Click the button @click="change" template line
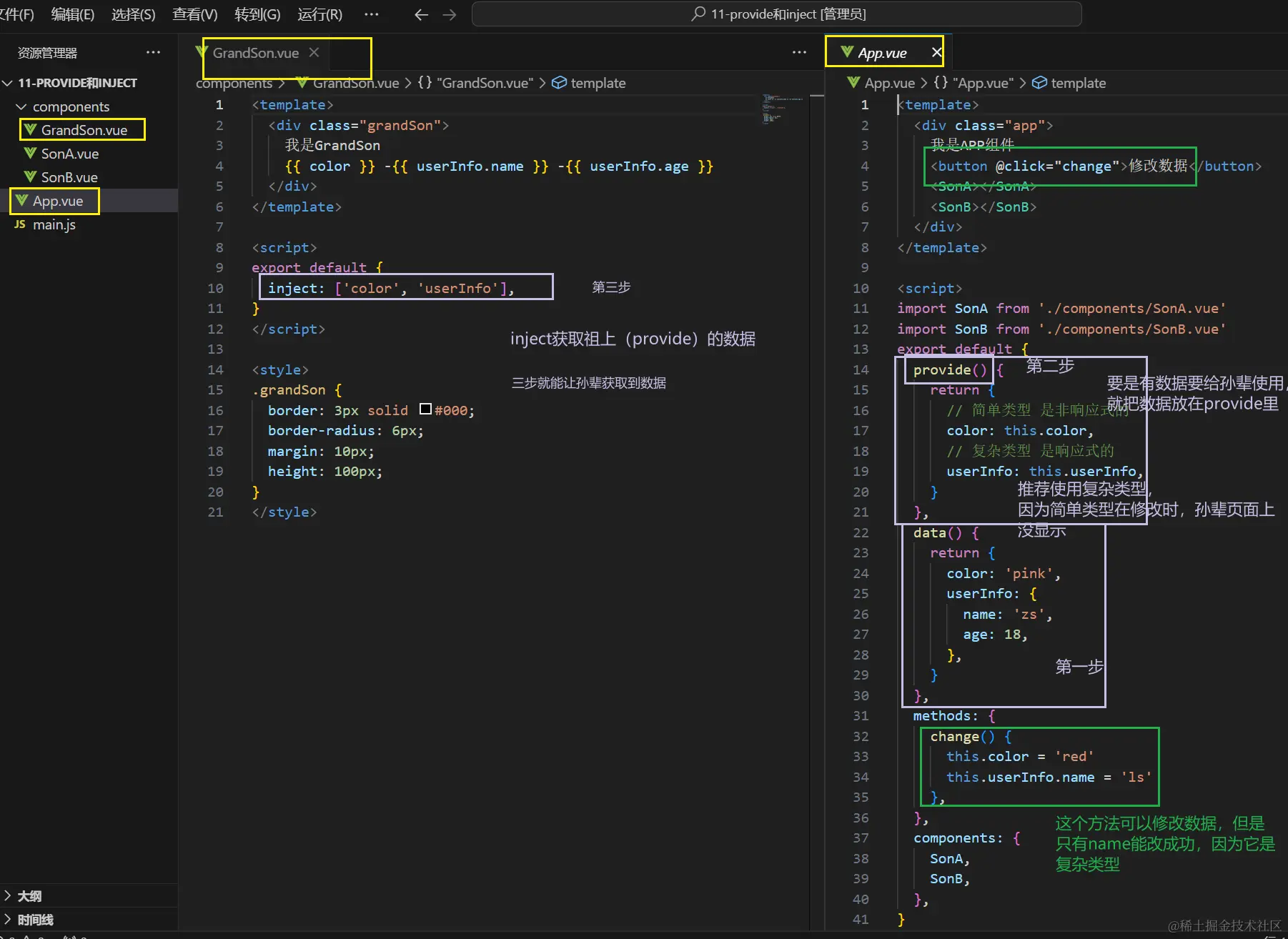 pyautogui.click(x=1096, y=167)
